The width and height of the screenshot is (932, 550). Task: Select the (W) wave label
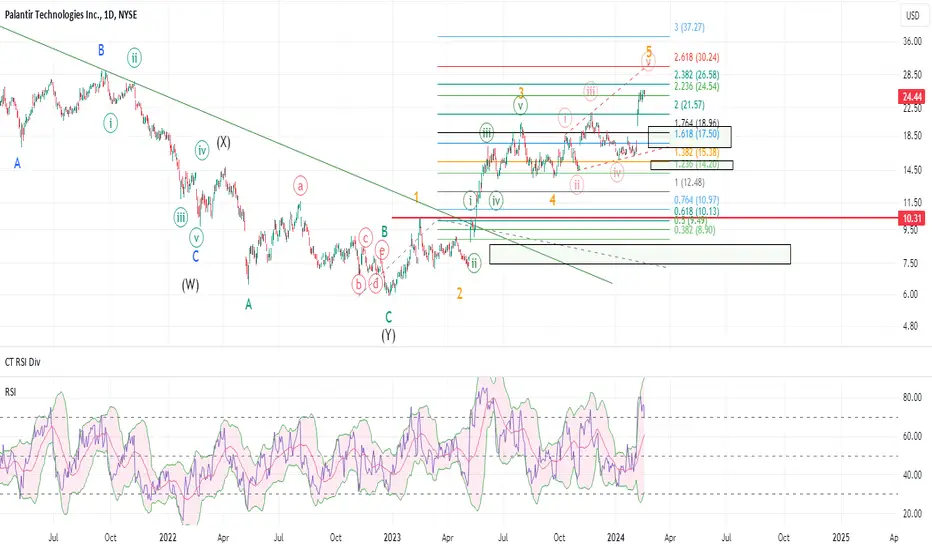click(190, 285)
